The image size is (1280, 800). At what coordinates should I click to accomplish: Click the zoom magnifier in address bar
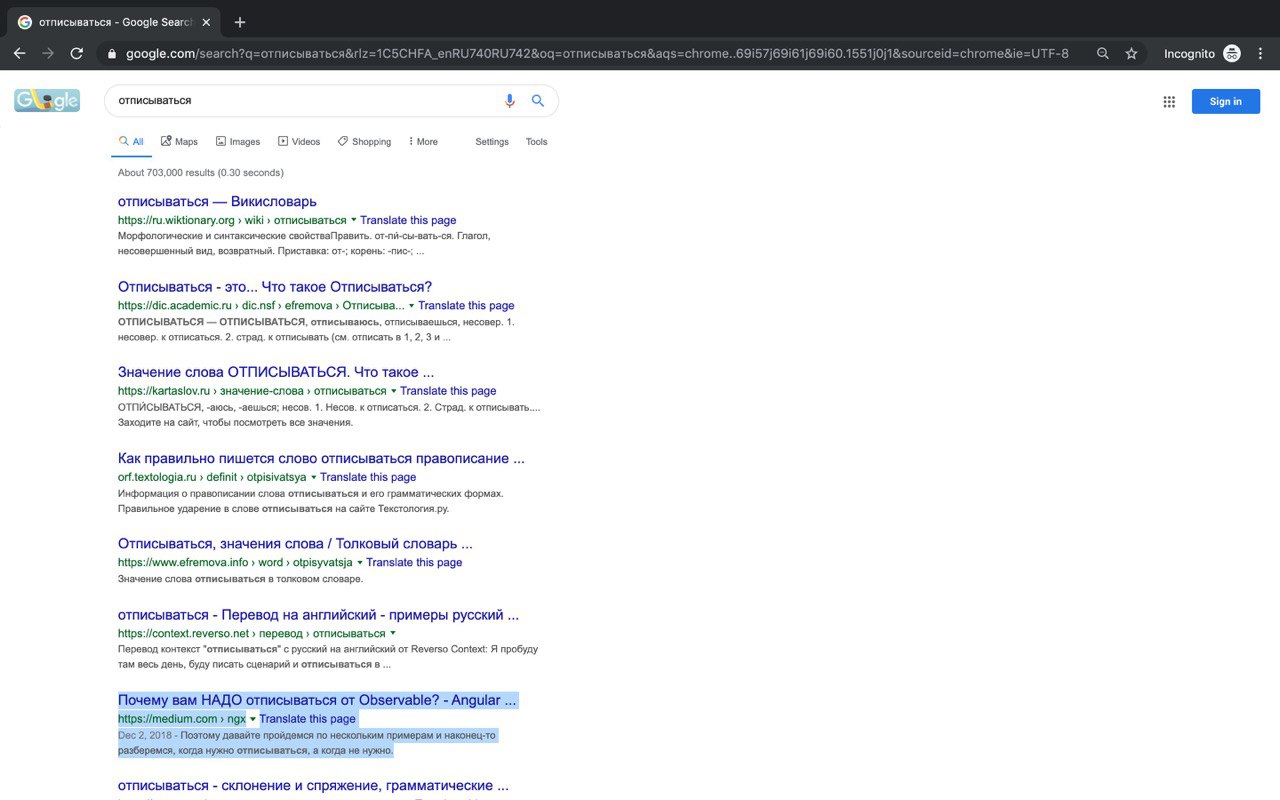1103,54
